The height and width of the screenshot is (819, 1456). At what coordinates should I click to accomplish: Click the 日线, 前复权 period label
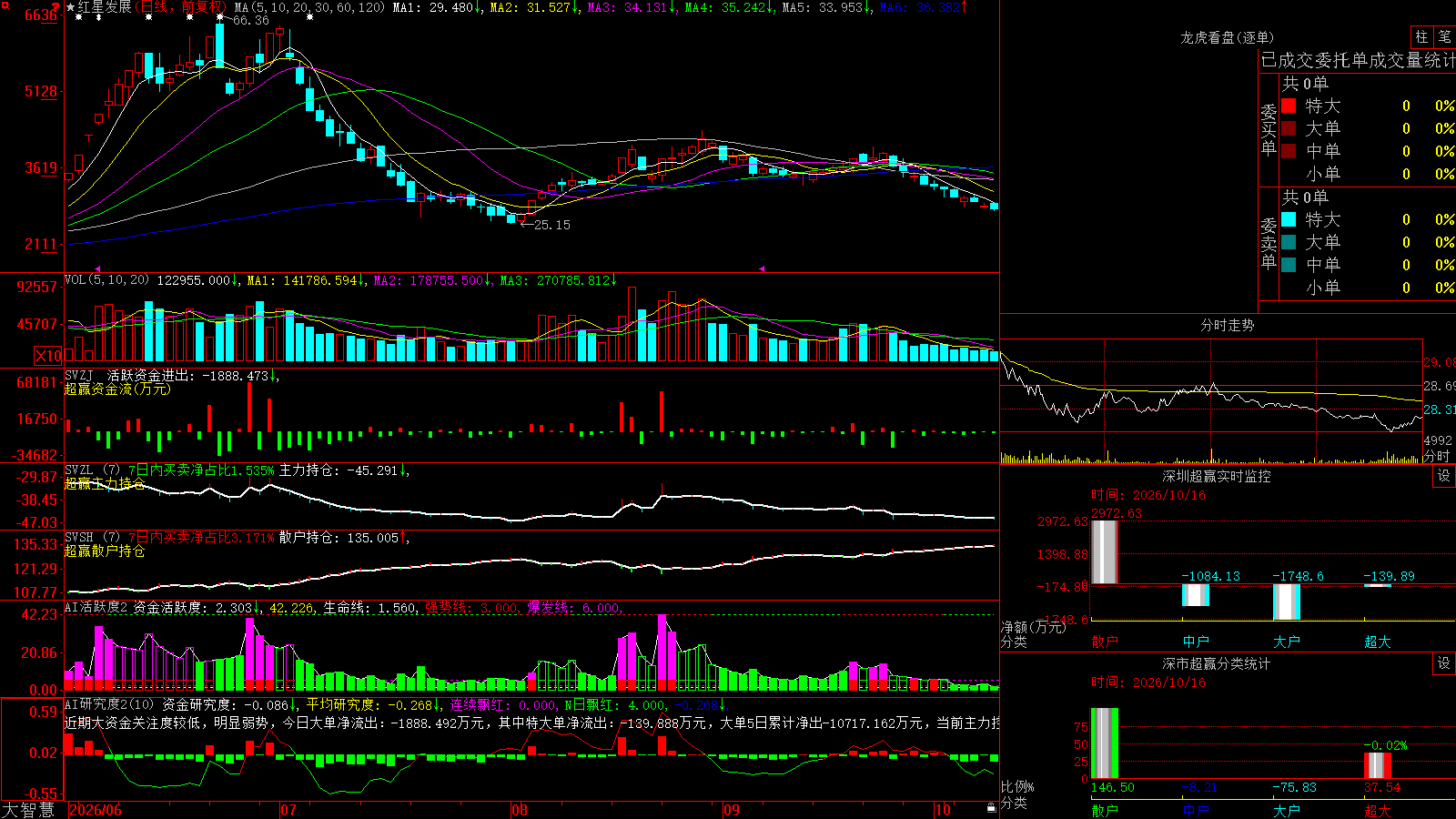(182, 7)
